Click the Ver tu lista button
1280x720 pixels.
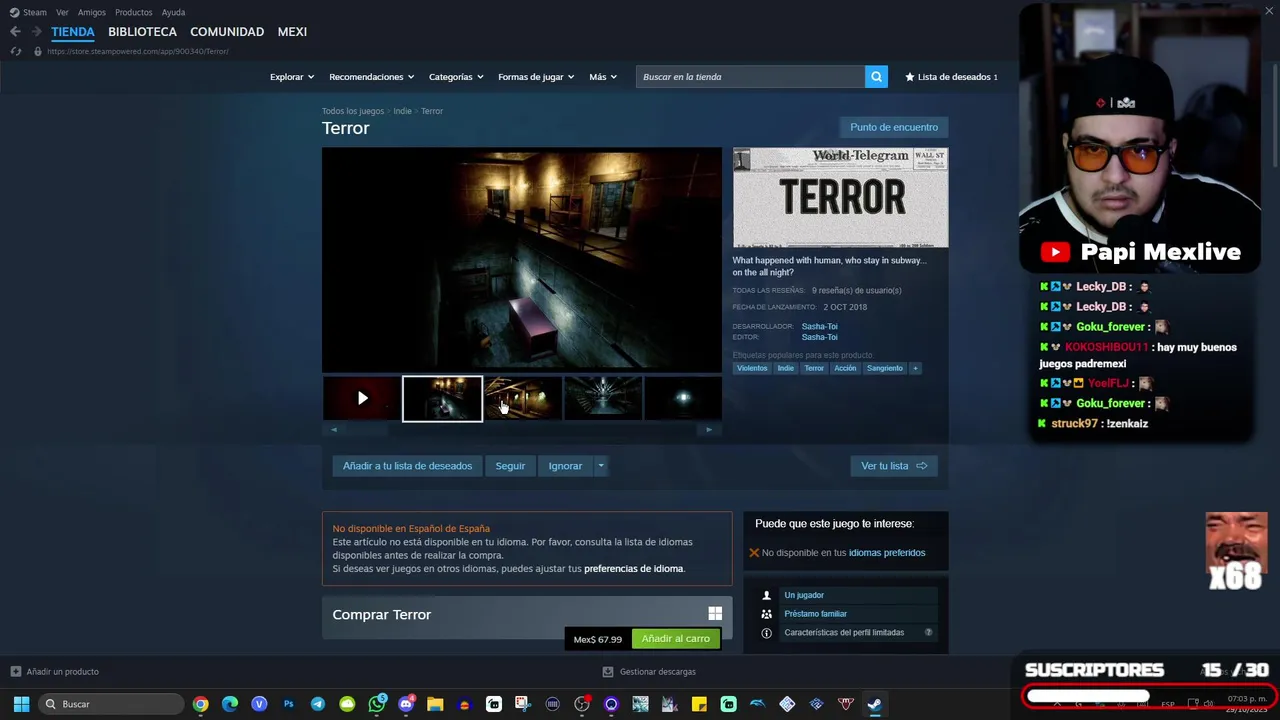pos(894,466)
